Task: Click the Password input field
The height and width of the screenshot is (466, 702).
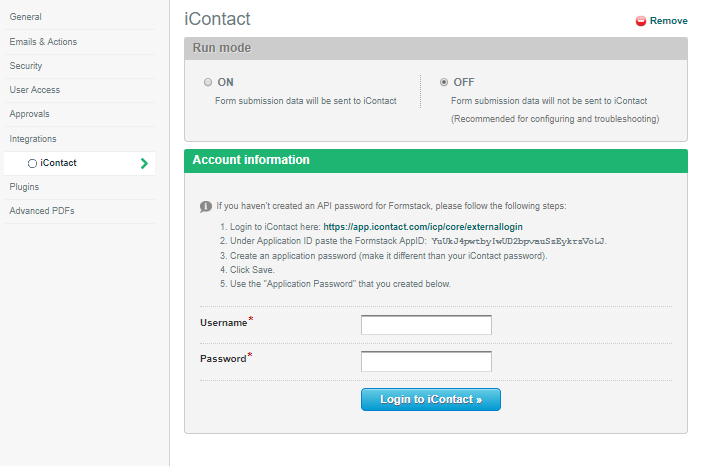Action: [426, 361]
